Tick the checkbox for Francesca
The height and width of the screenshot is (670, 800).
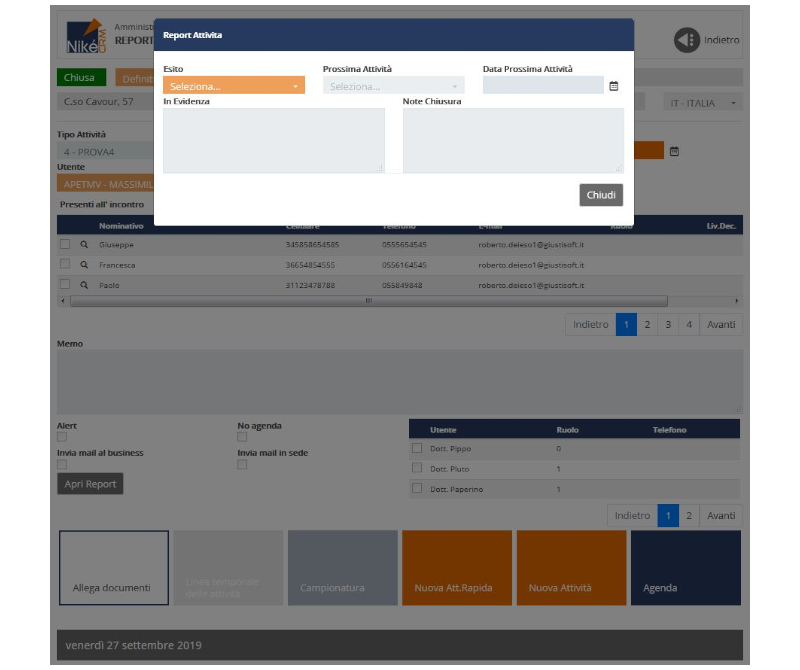pyautogui.click(x=65, y=264)
